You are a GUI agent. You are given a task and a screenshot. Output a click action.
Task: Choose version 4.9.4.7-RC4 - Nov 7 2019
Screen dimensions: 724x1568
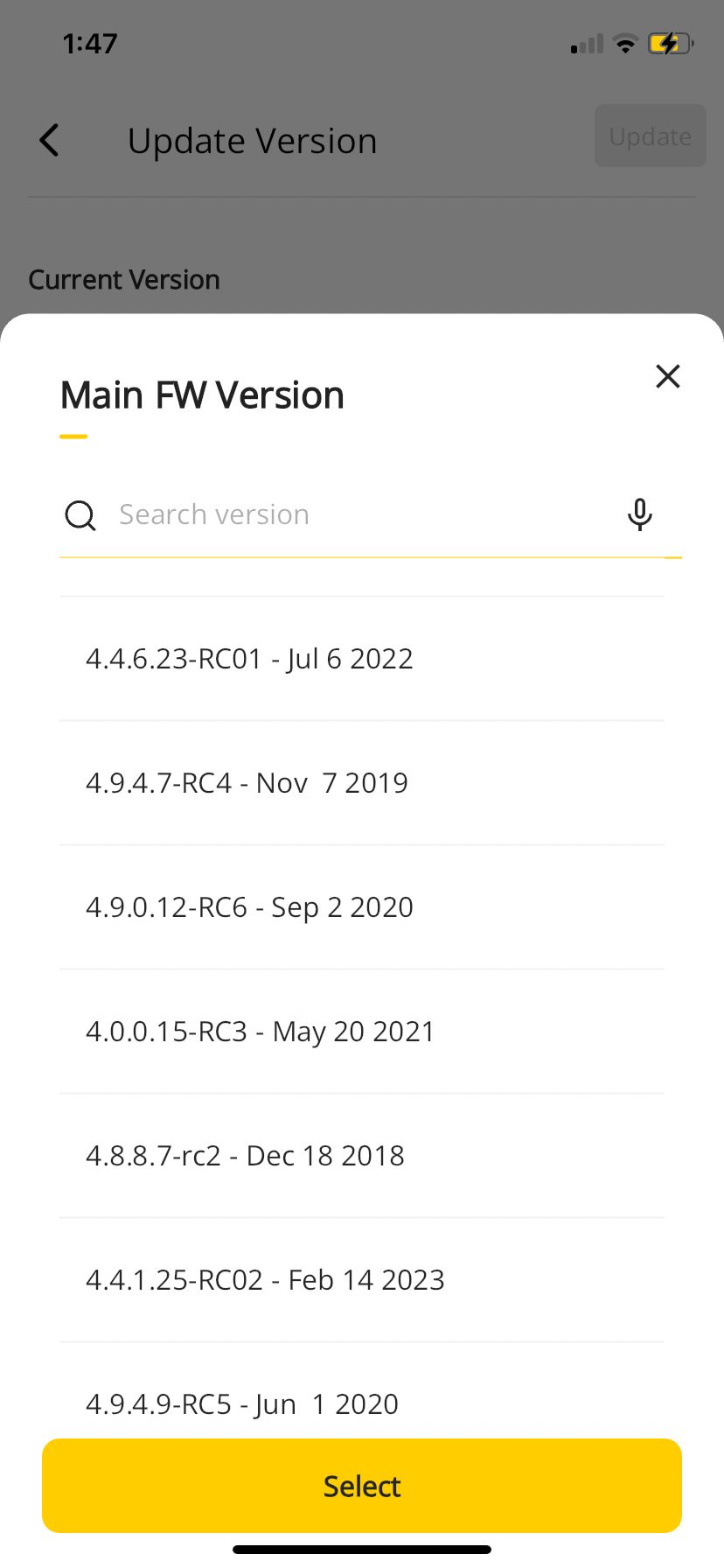[362, 783]
